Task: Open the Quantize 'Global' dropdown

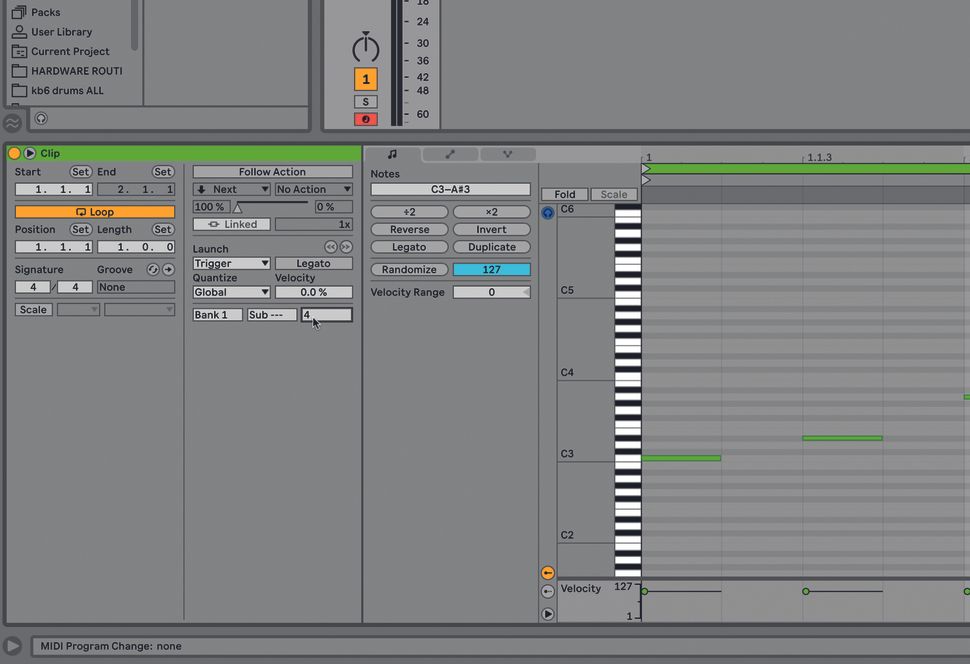Action: [231, 291]
